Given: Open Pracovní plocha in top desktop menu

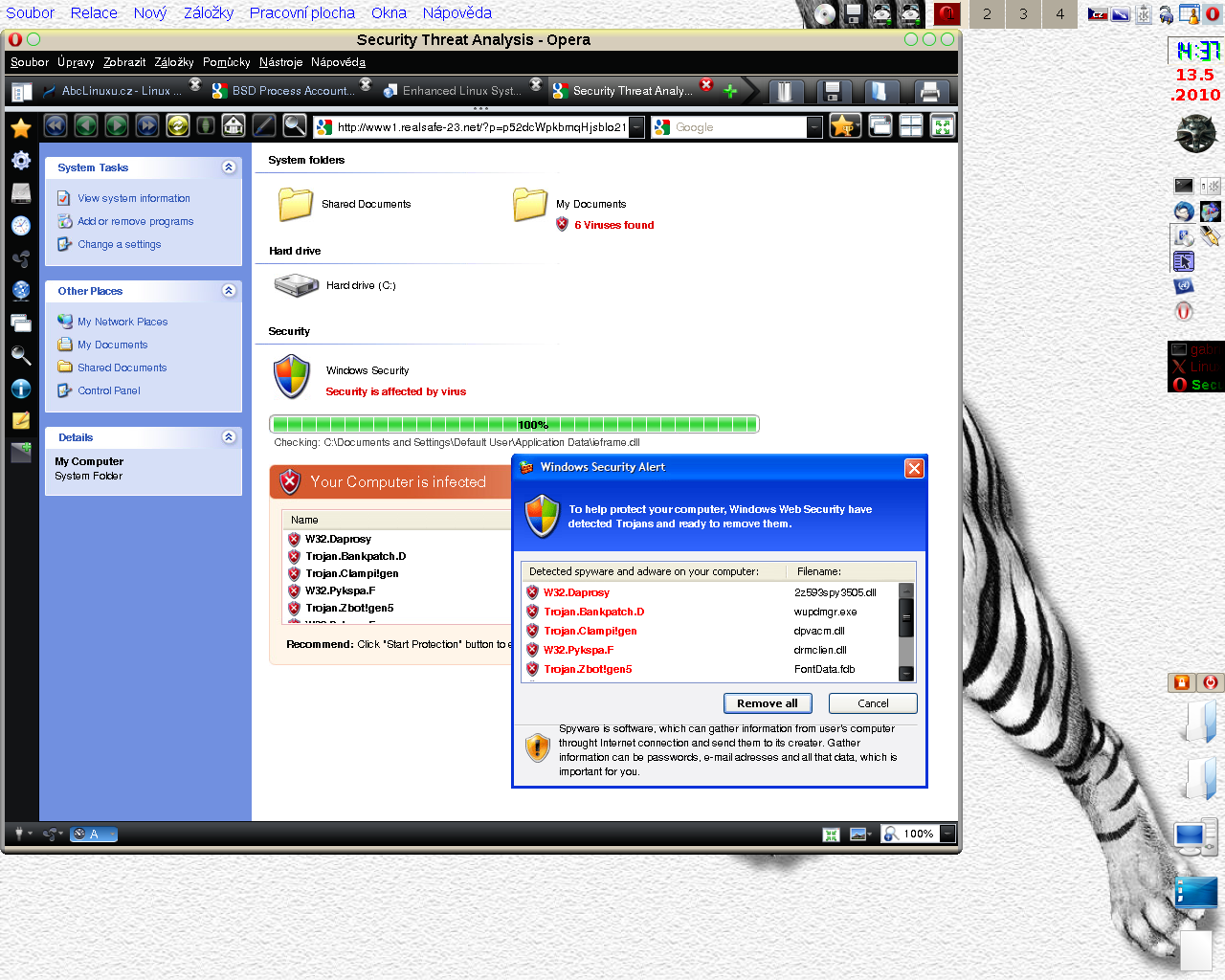Looking at the screenshot, I should (x=302, y=12).
